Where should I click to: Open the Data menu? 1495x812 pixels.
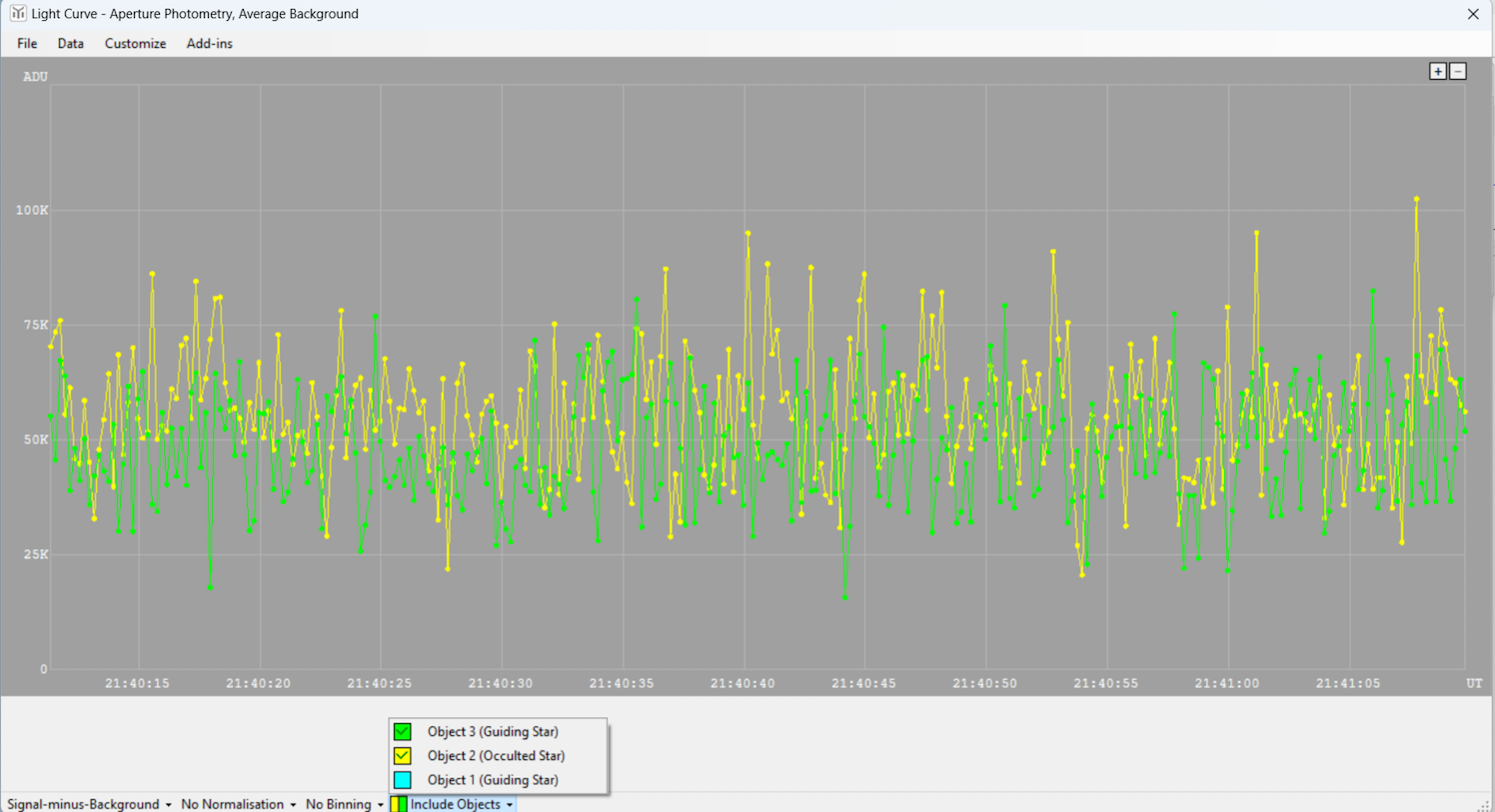coord(70,43)
